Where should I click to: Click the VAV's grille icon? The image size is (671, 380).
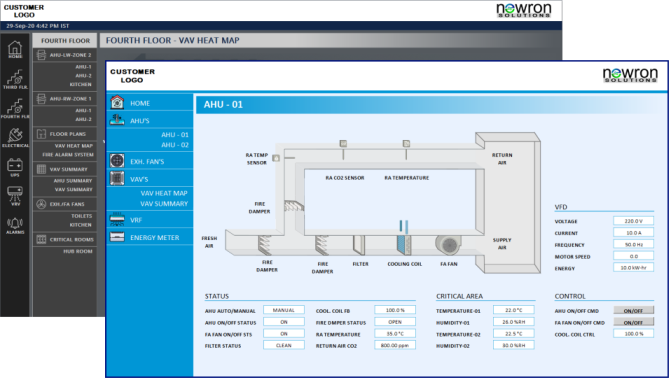point(117,178)
